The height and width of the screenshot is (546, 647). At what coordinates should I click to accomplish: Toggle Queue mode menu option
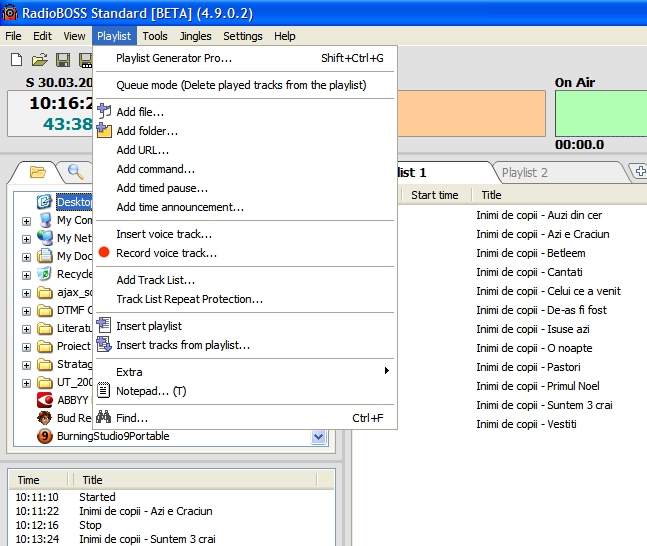pos(245,85)
